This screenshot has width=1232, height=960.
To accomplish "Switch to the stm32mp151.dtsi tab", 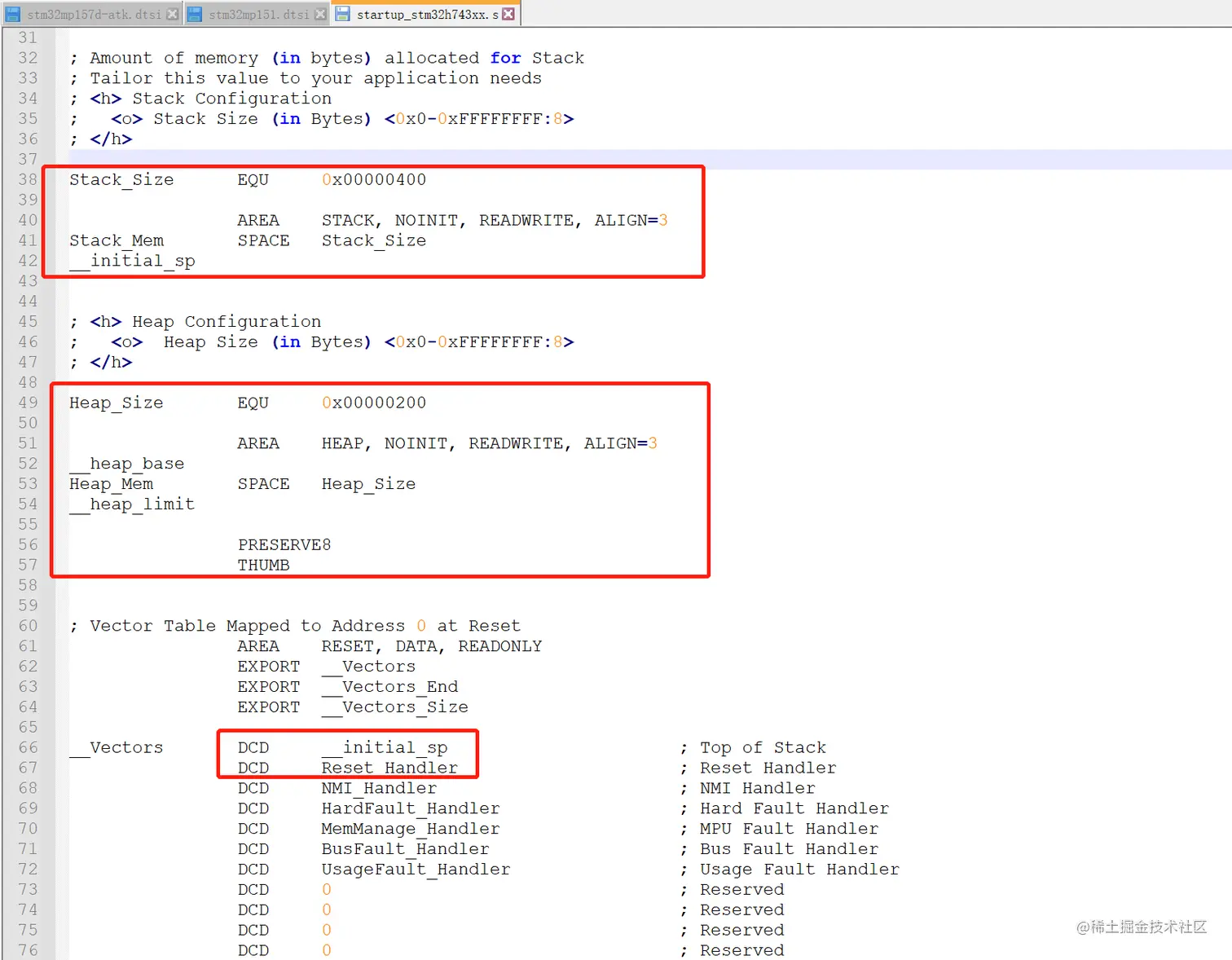I will point(257,15).
